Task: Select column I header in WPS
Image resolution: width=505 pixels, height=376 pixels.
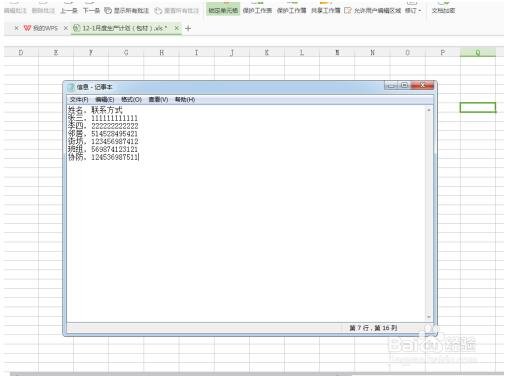Action: pos(196,52)
